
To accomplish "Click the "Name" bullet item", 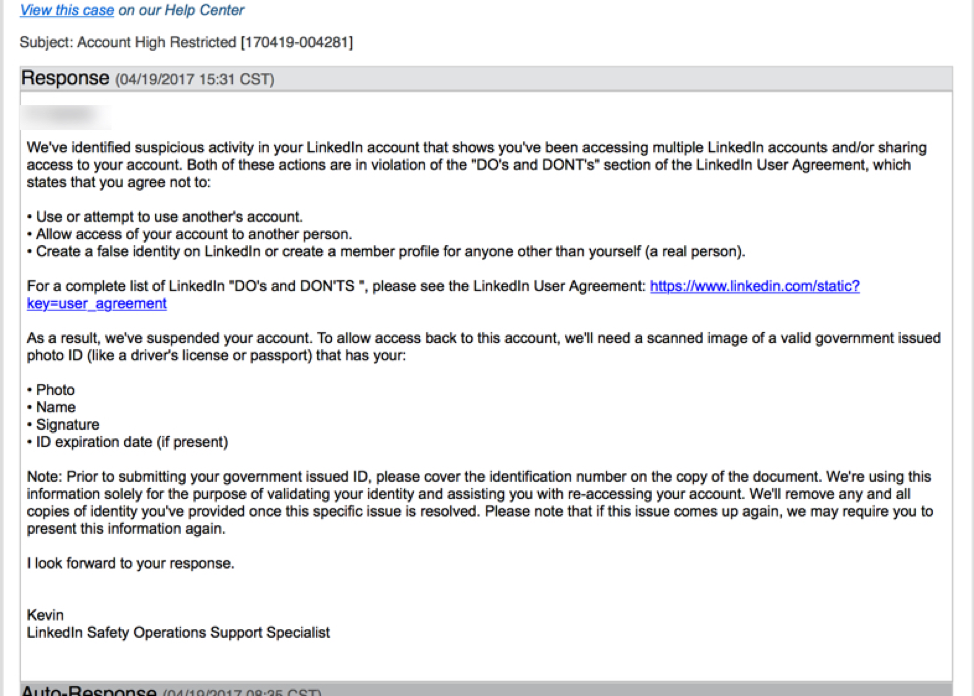I will click(x=55, y=407).
